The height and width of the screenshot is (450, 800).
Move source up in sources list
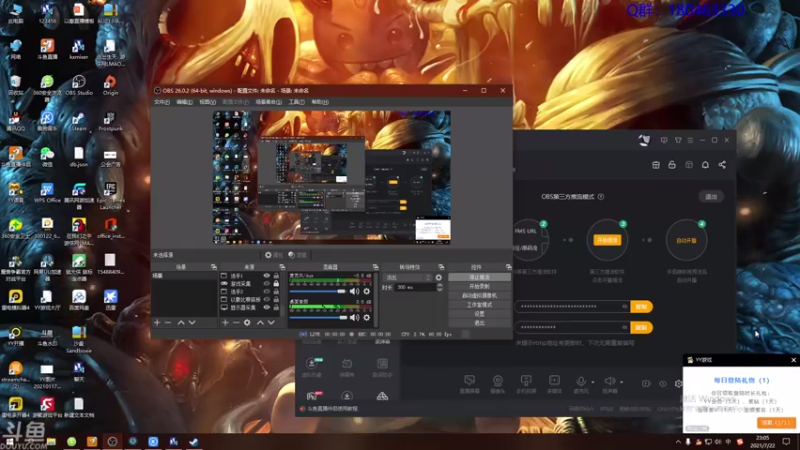pyautogui.click(x=260, y=322)
